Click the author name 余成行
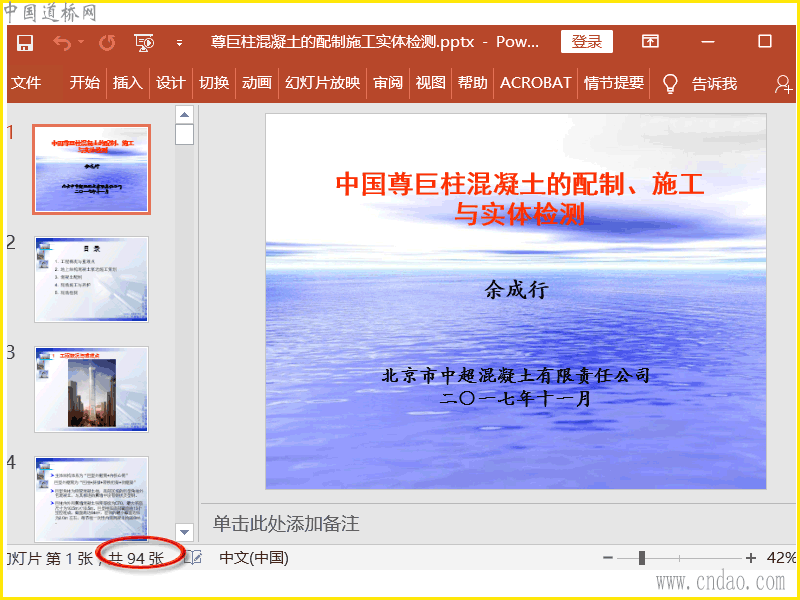This screenshot has width=800, height=600. click(516, 290)
